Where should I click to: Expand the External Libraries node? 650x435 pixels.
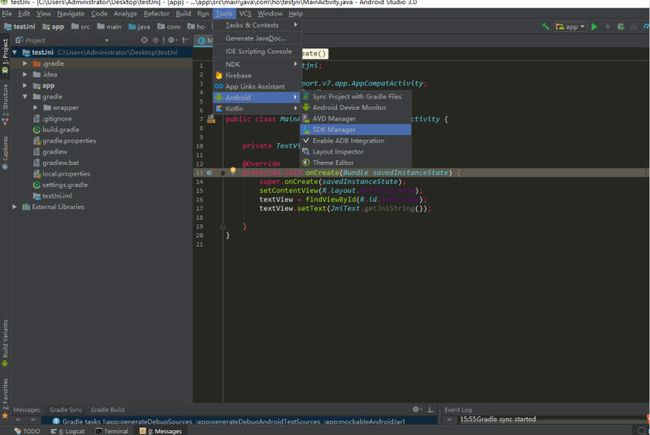pyautogui.click(x=15, y=207)
